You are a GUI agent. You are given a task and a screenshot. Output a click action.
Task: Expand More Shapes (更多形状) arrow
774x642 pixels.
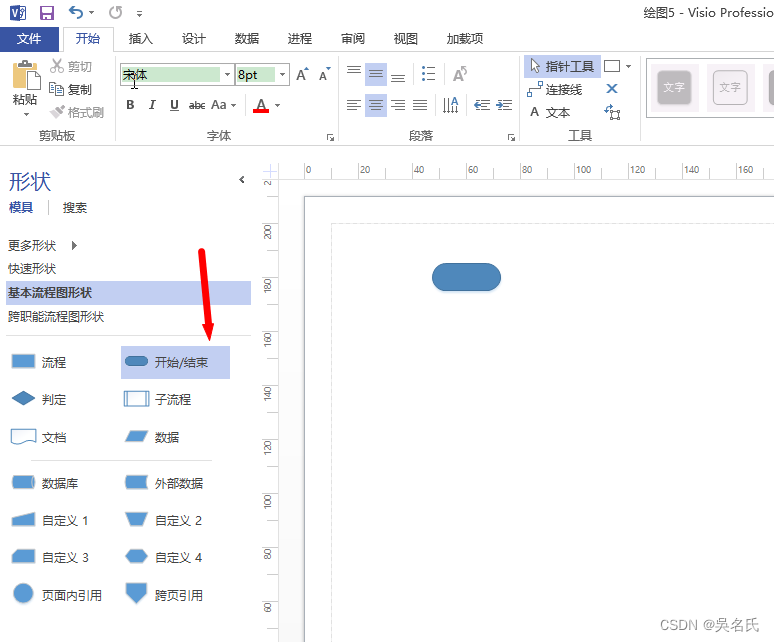point(74,245)
